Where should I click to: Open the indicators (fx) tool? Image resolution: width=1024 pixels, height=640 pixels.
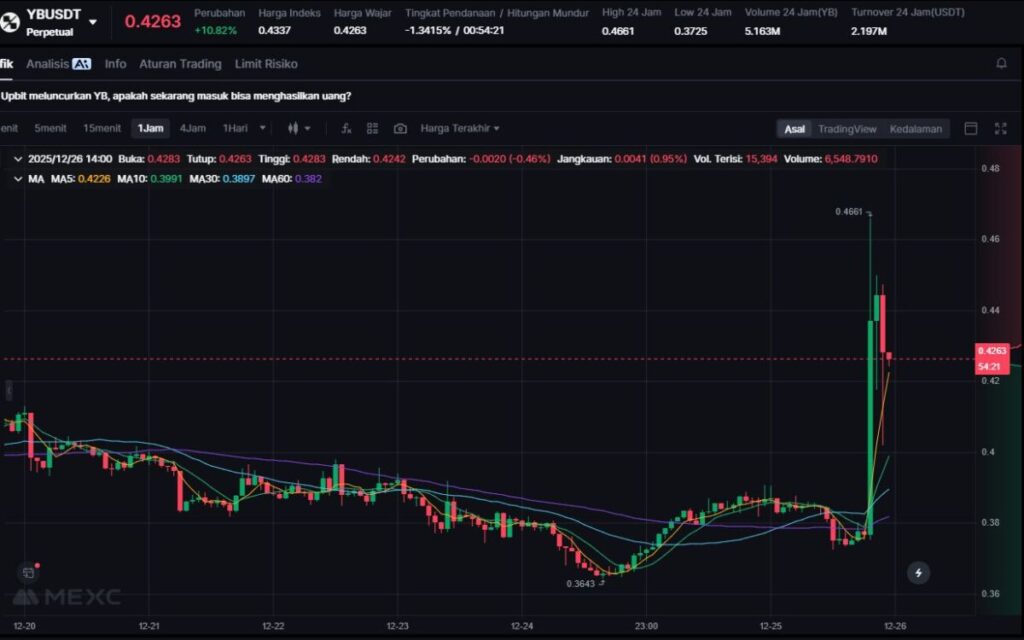pyautogui.click(x=346, y=128)
